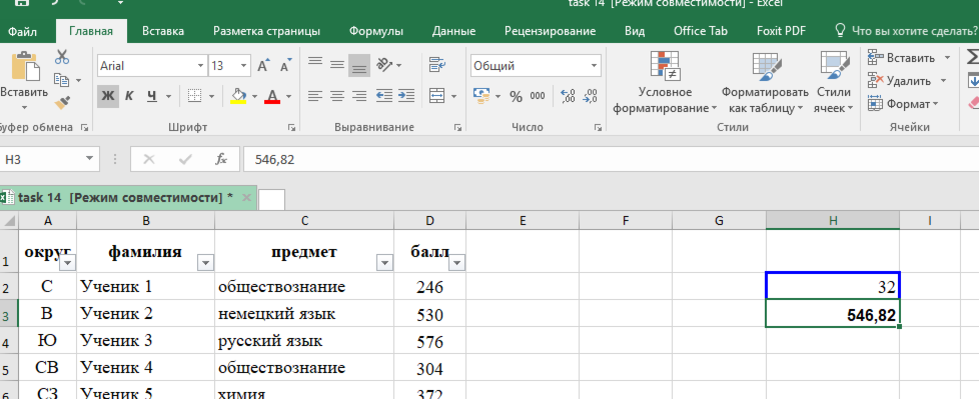The width and height of the screenshot is (979, 399).
Task: Switch to Разметка страницы tab
Action: click(267, 31)
